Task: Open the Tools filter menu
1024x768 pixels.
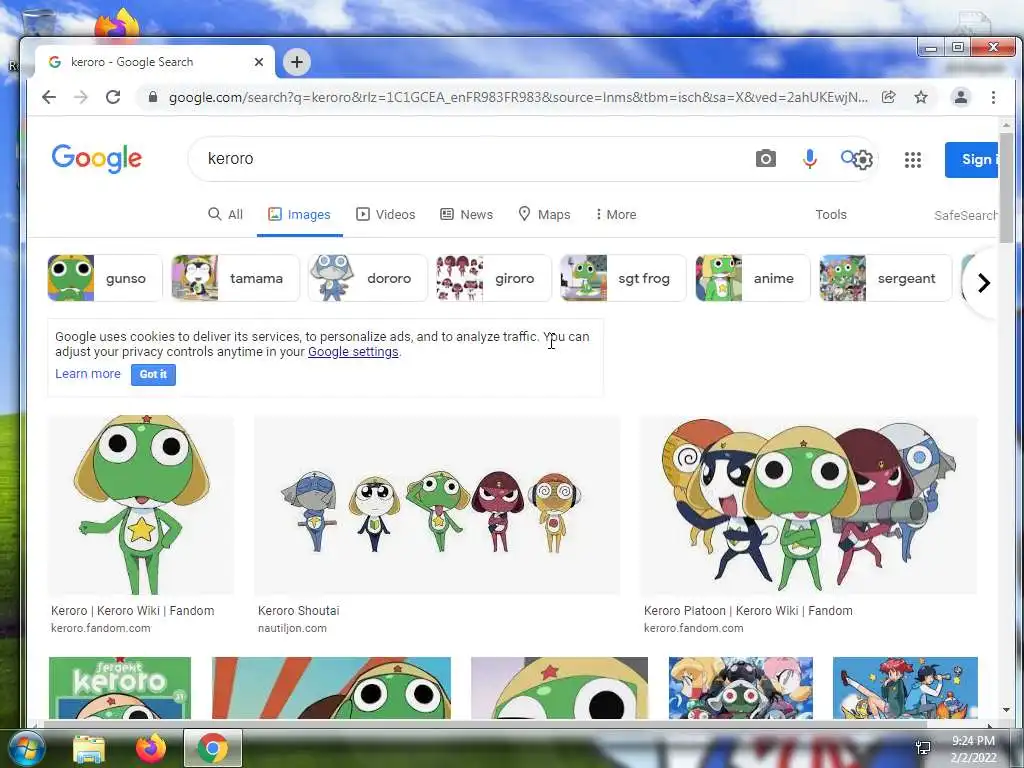Action: tap(831, 214)
